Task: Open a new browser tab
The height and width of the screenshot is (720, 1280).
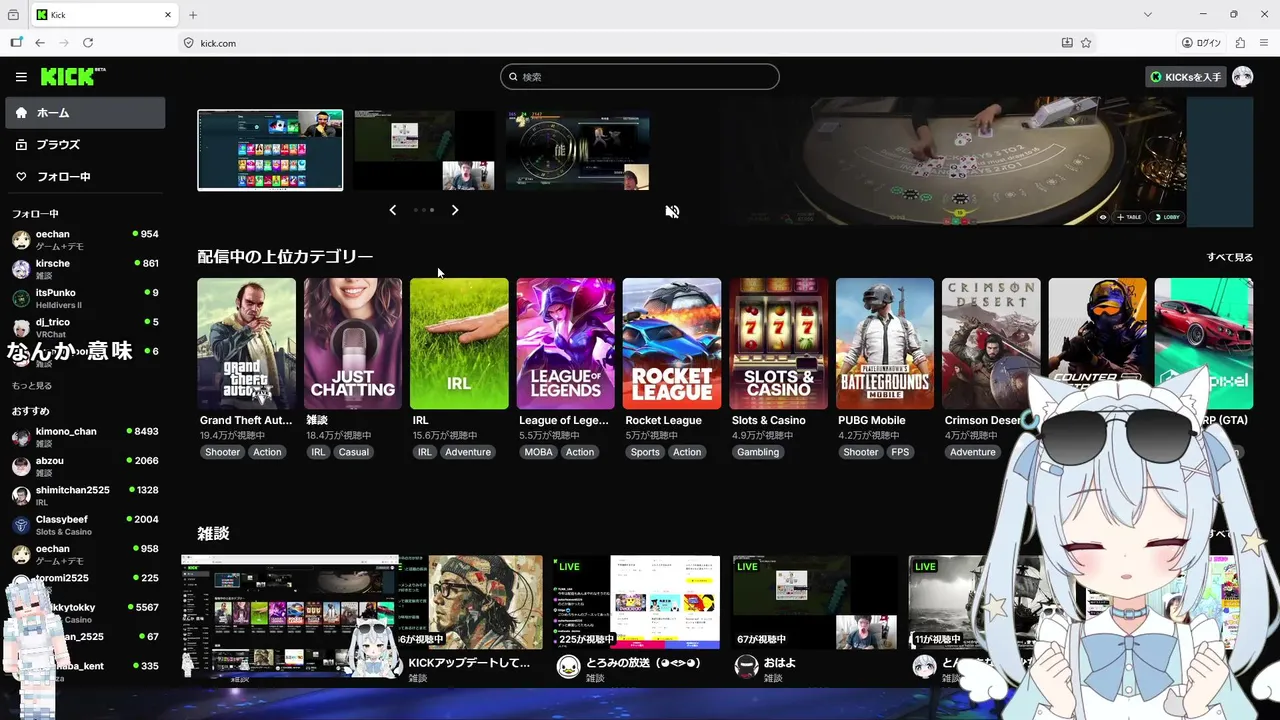Action: pyautogui.click(x=193, y=15)
